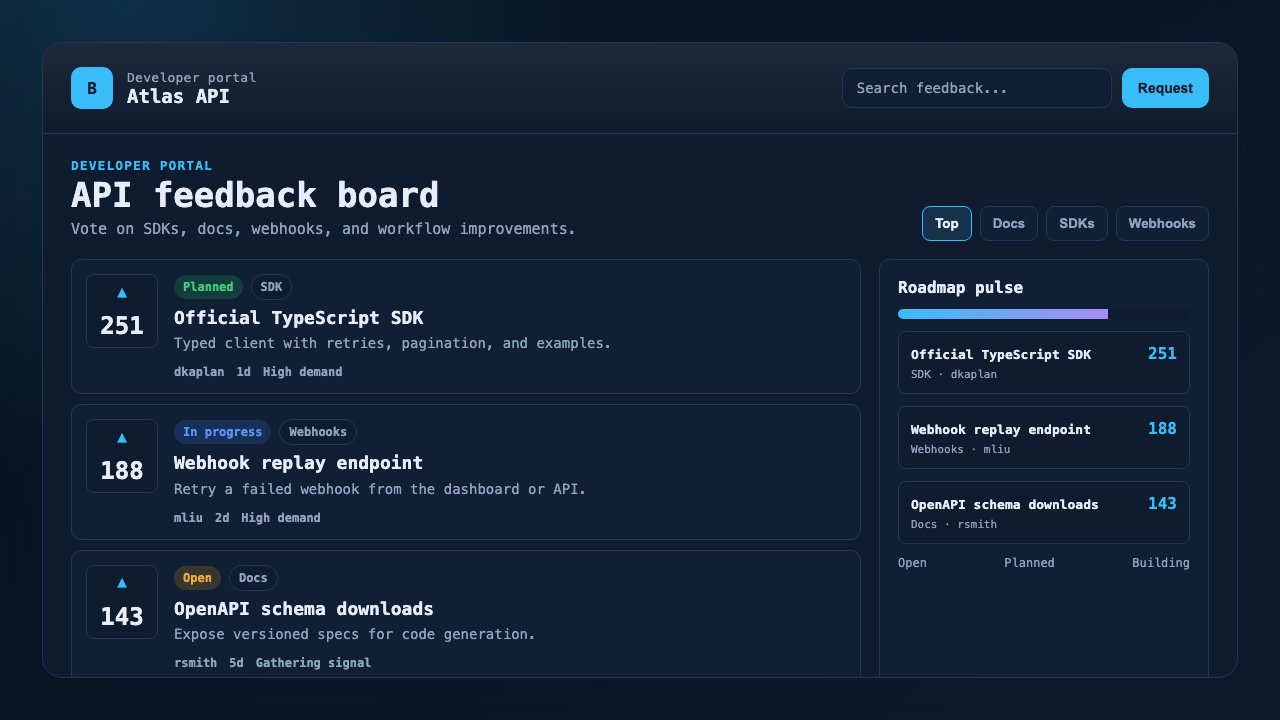The image size is (1280, 720).
Task: Click the Request button
Action: pos(1165,88)
